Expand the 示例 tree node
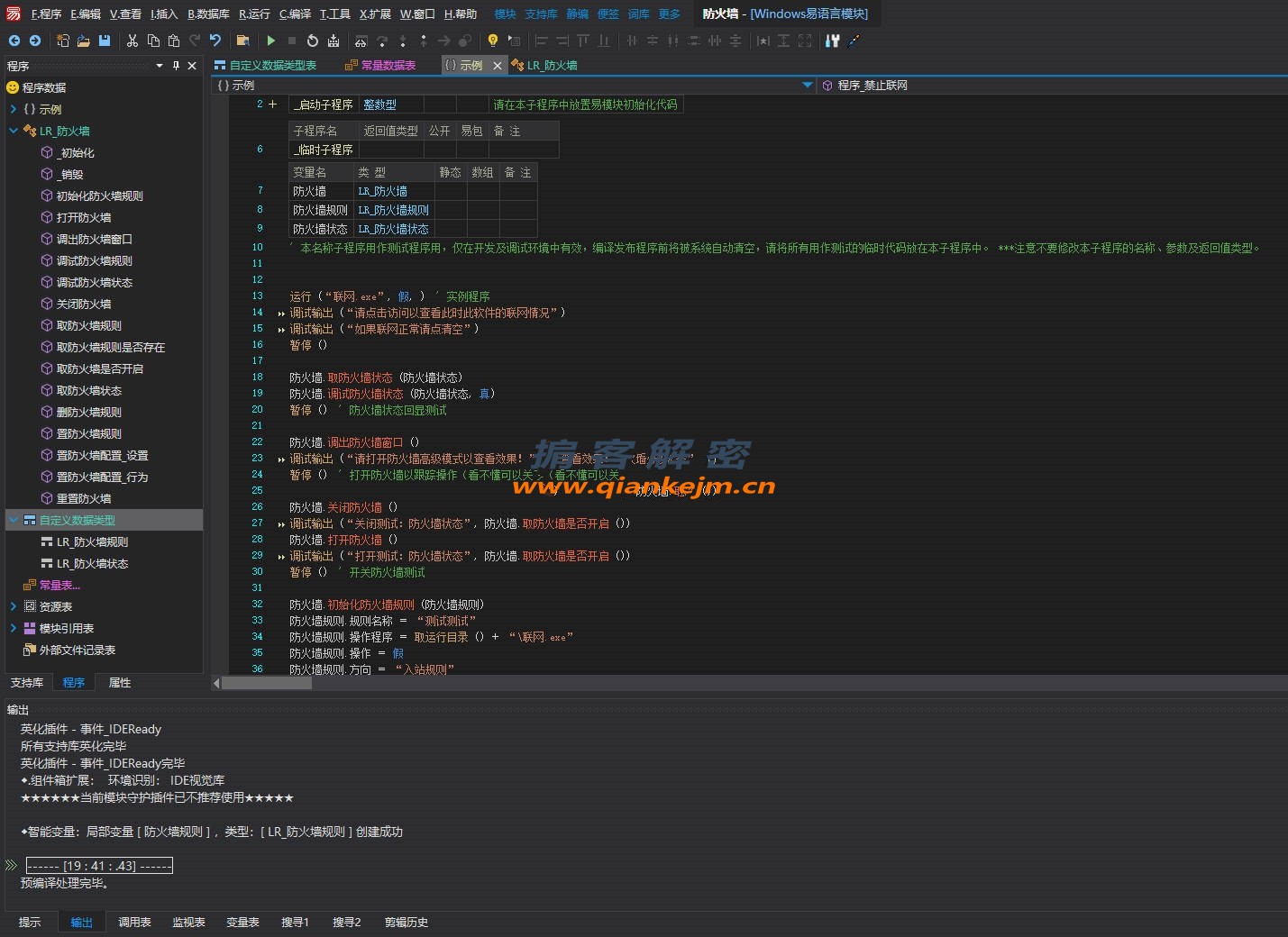 pyautogui.click(x=14, y=109)
